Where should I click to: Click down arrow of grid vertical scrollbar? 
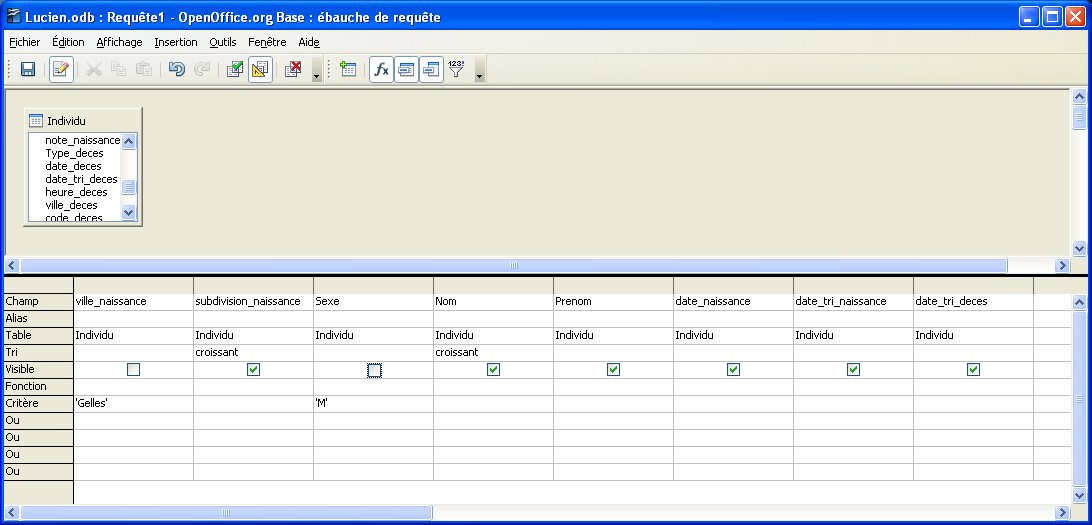[x=1079, y=496]
